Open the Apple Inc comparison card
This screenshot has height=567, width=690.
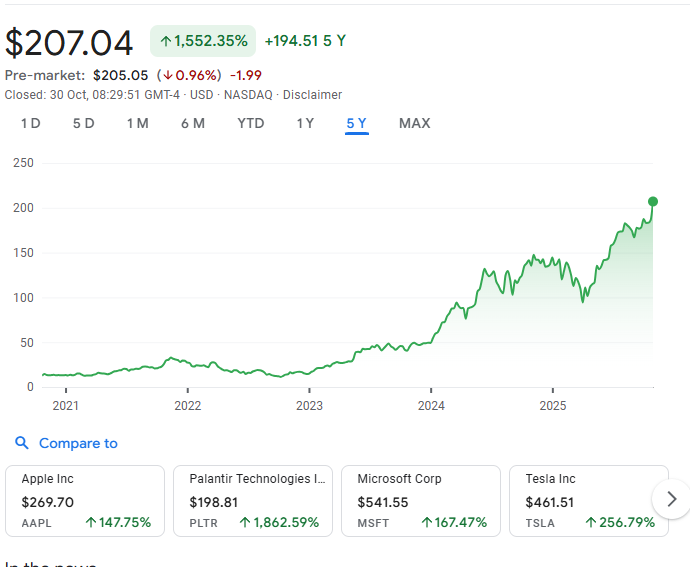(x=85, y=501)
